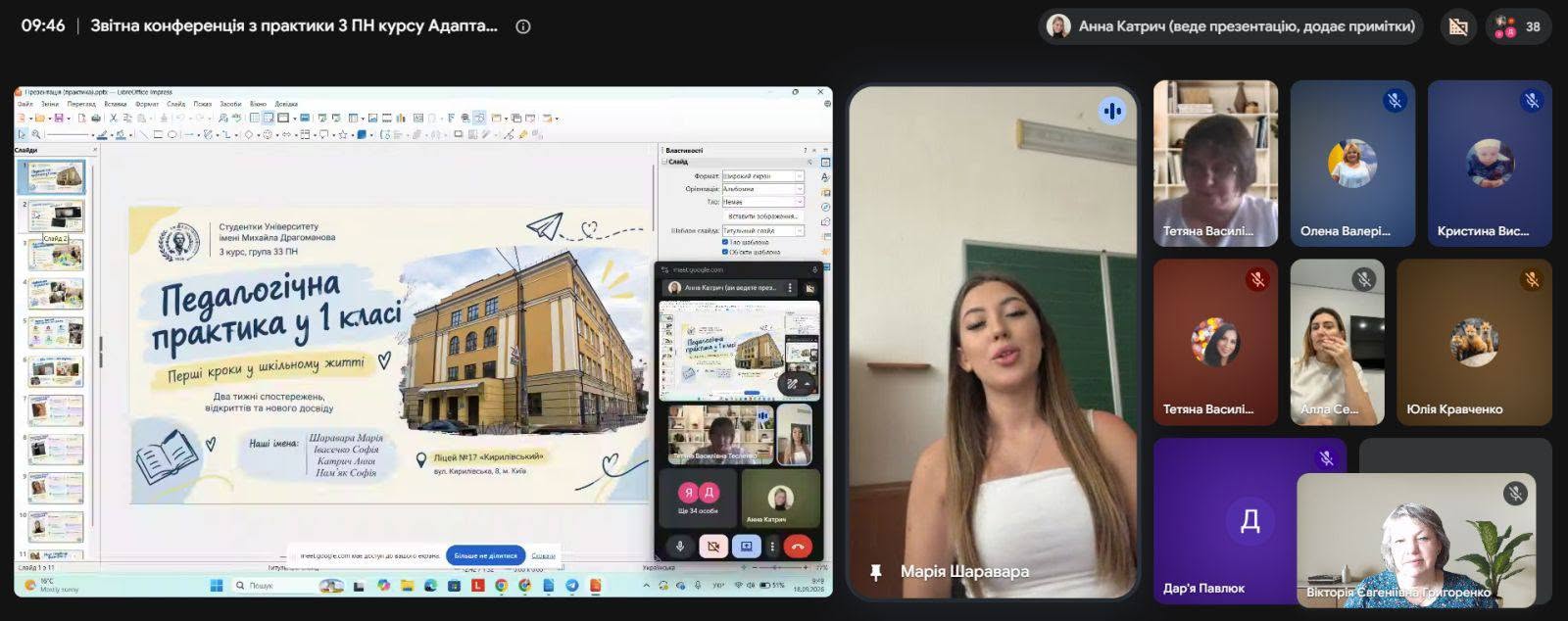
Task: Open the Navigator deck in Impress sidebar
Action: 826,207
